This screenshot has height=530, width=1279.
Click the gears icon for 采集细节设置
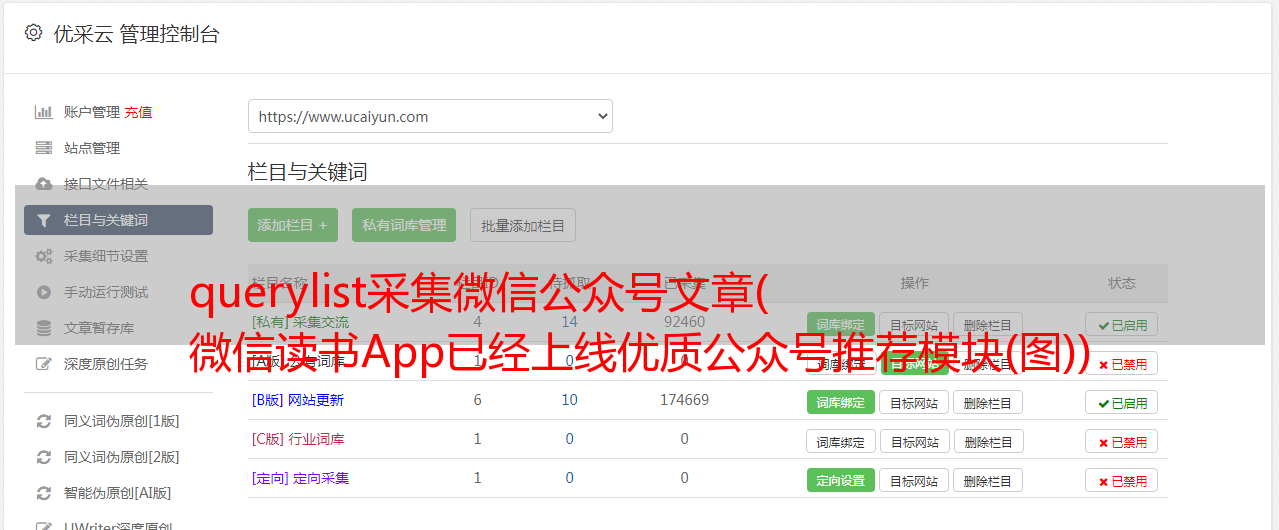pyautogui.click(x=43, y=256)
